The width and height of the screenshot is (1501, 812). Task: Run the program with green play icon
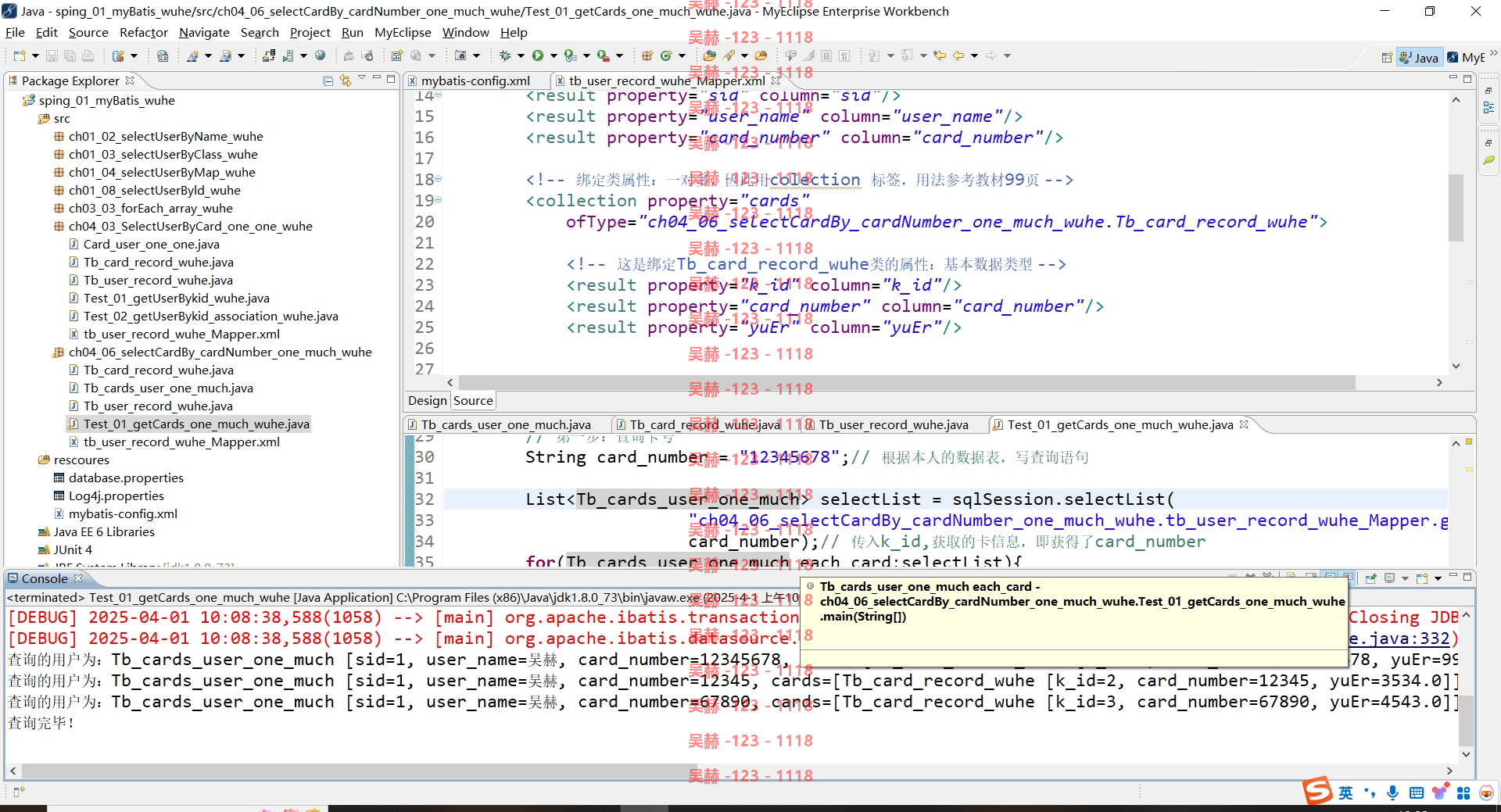[x=538, y=56]
